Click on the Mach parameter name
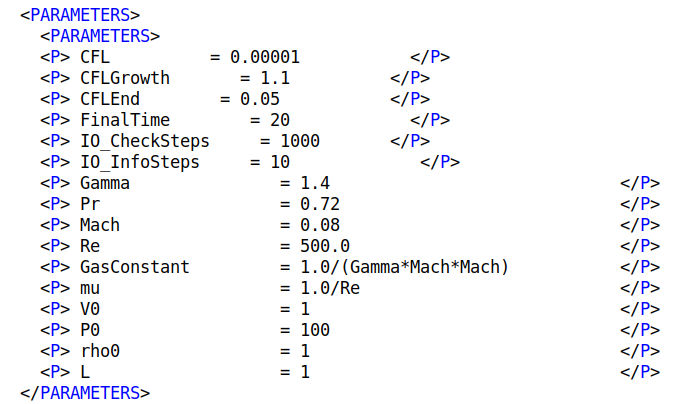 (100, 225)
